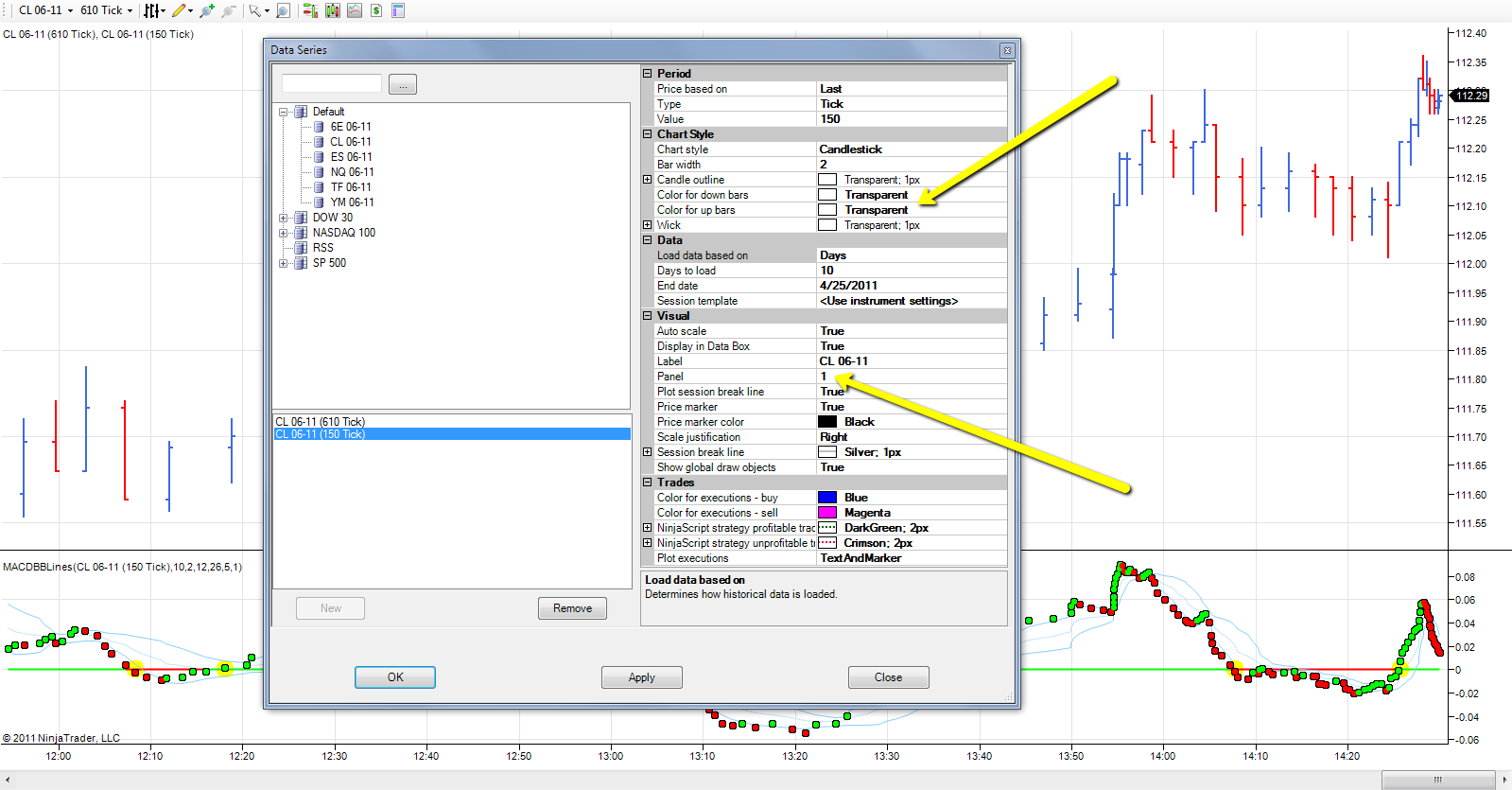This screenshot has width=1512, height=790.
Task: Click the OK button
Action: [x=395, y=677]
